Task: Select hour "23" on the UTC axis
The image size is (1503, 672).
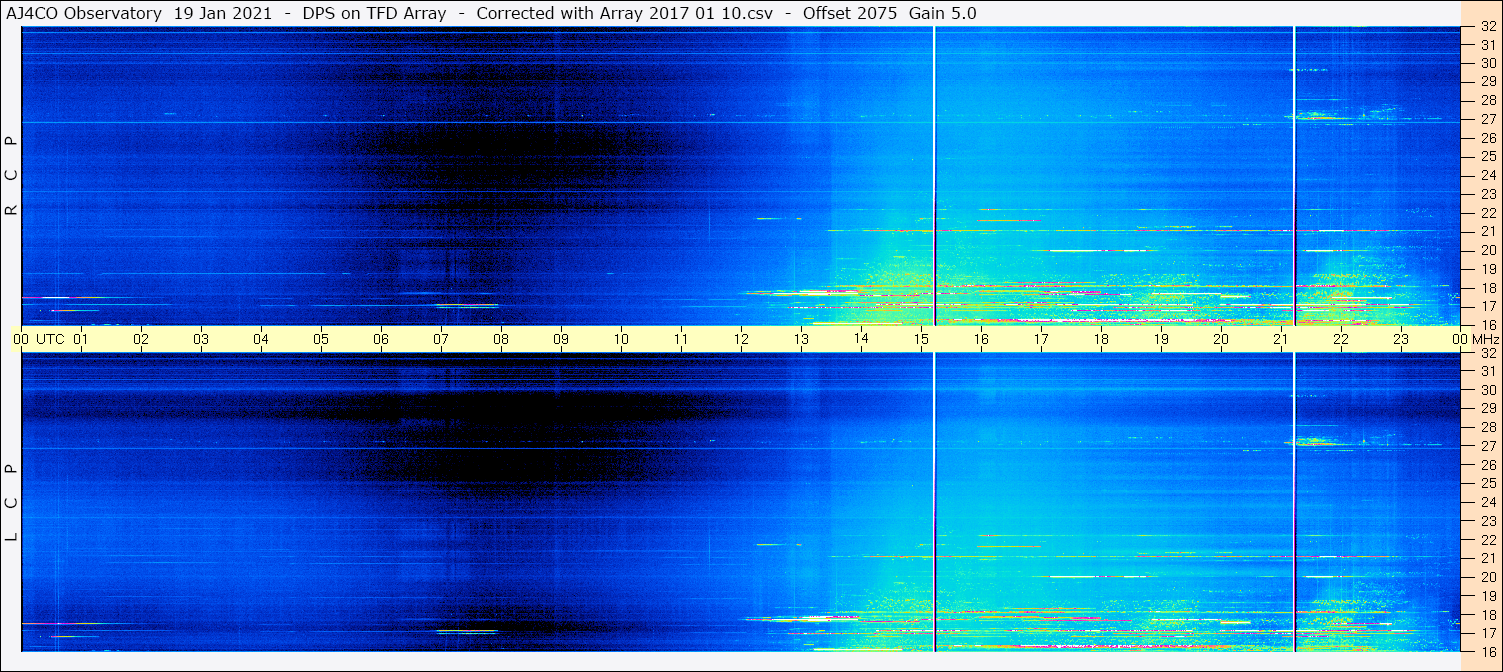Action: pos(1401,339)
